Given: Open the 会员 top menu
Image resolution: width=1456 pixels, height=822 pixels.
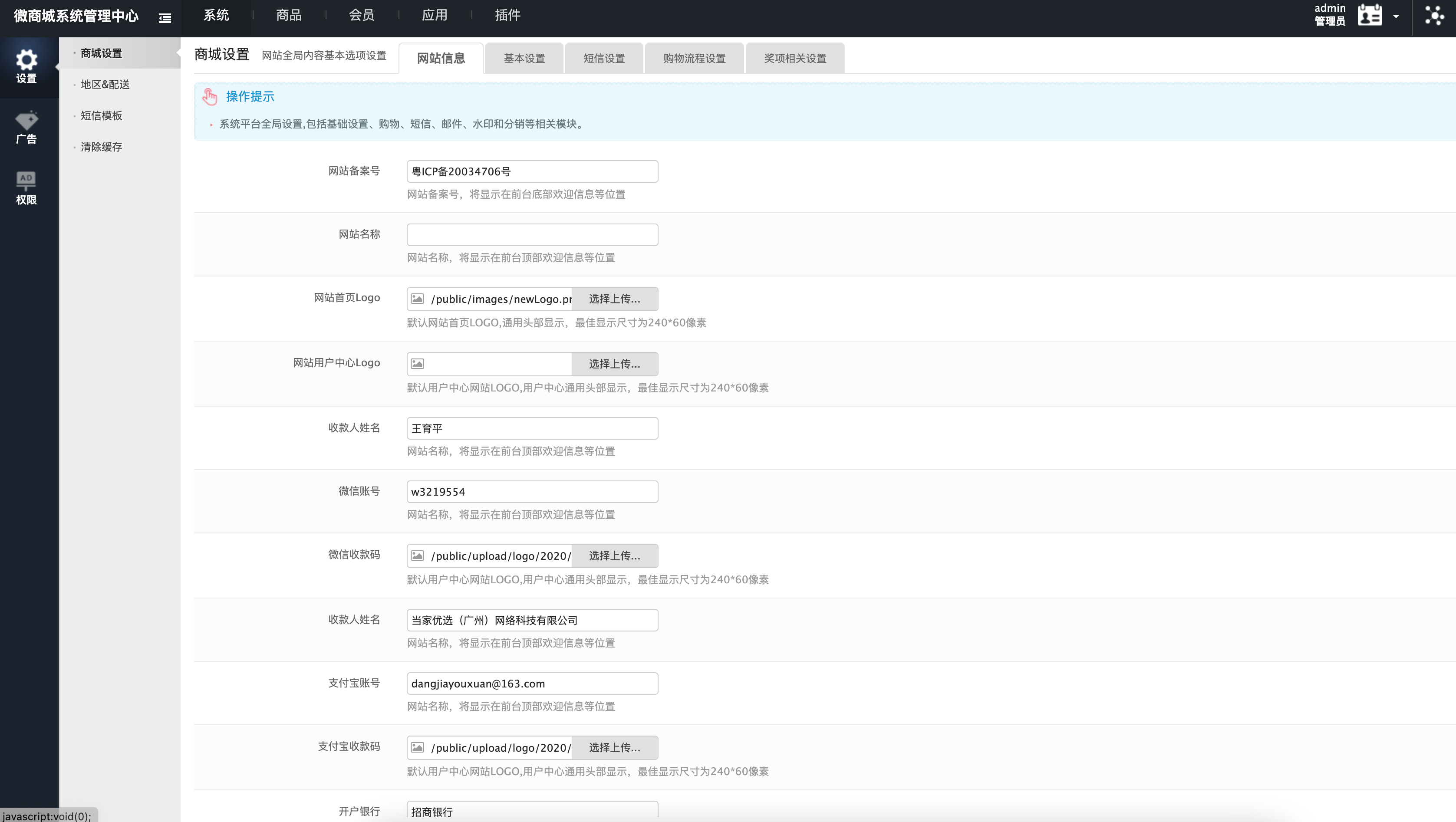Looking at the screenshot, I should (362, 15).
